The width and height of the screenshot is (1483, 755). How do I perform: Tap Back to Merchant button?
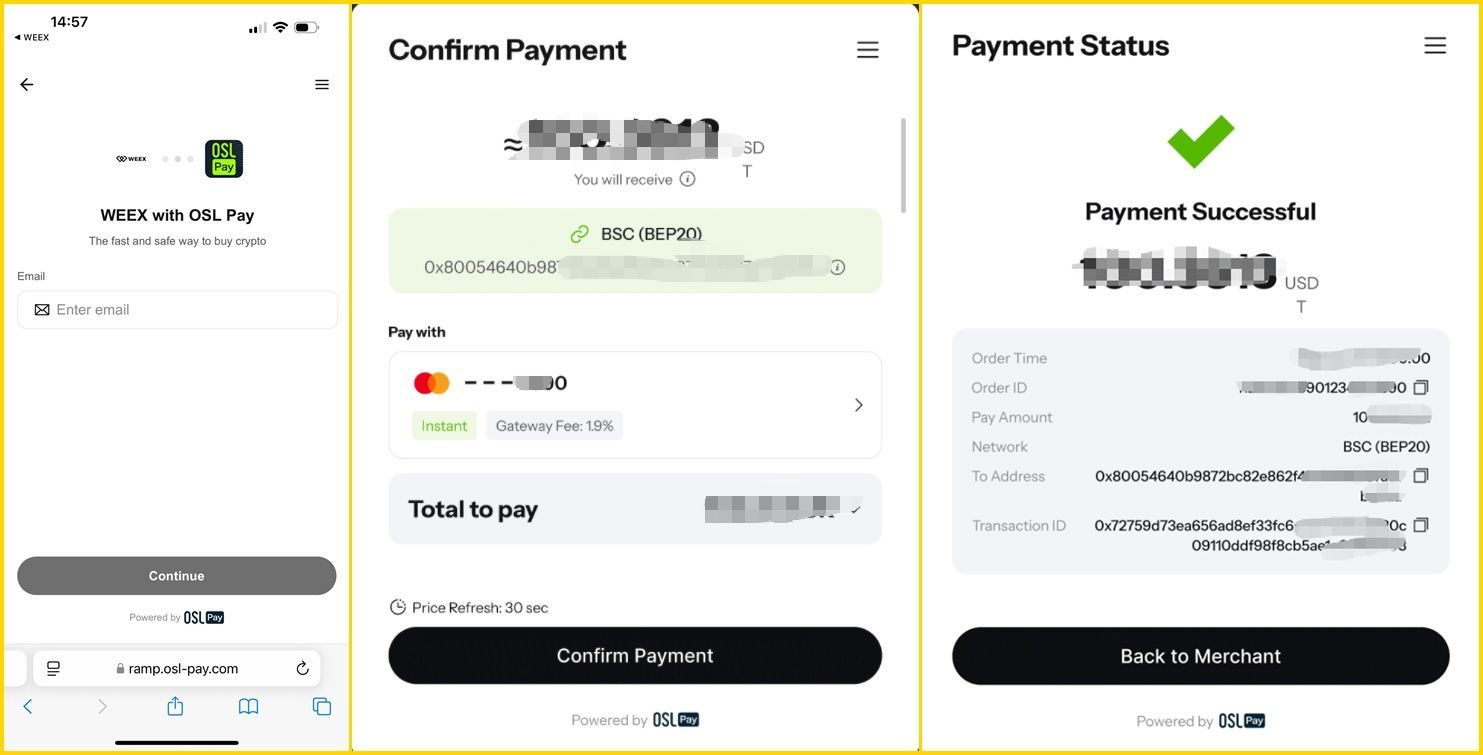coord(1200,656)
